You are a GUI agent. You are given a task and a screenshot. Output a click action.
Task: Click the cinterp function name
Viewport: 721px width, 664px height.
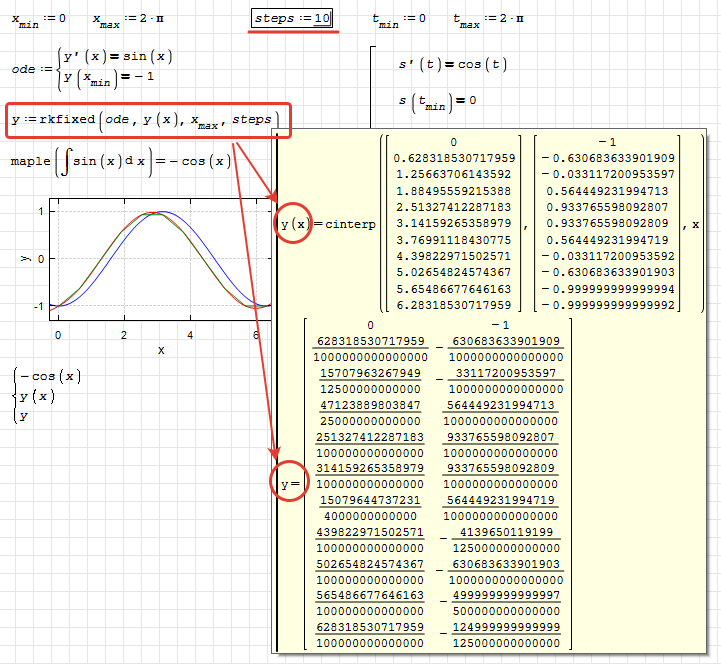click(x=345, y=224)
